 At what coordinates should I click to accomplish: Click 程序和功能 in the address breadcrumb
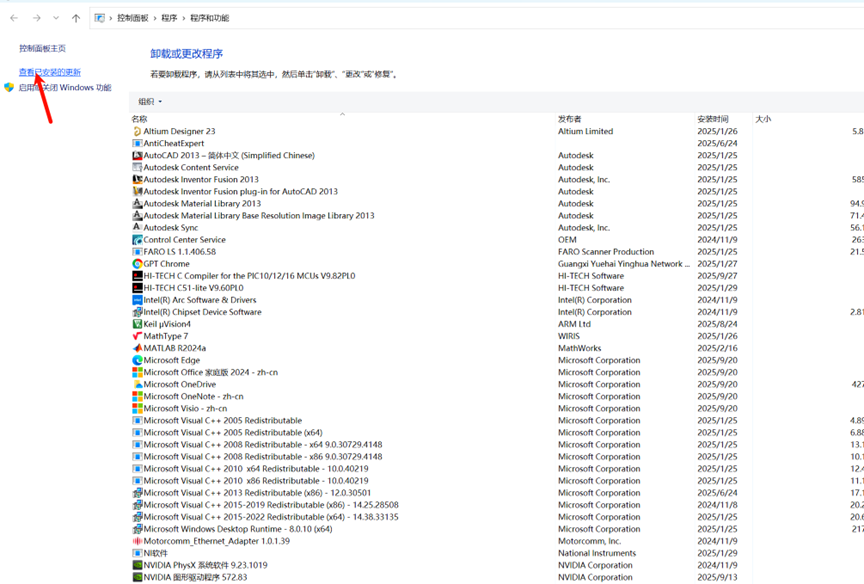(209, 18)
